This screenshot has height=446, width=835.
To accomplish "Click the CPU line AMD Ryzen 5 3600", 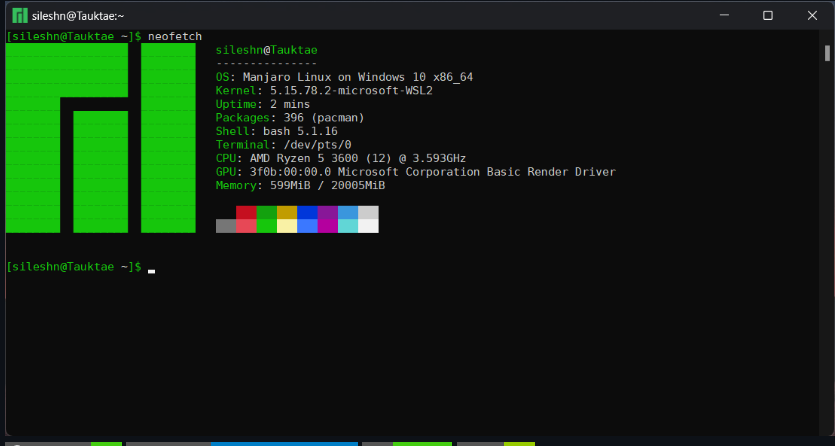I will click(x=341, y=158).
